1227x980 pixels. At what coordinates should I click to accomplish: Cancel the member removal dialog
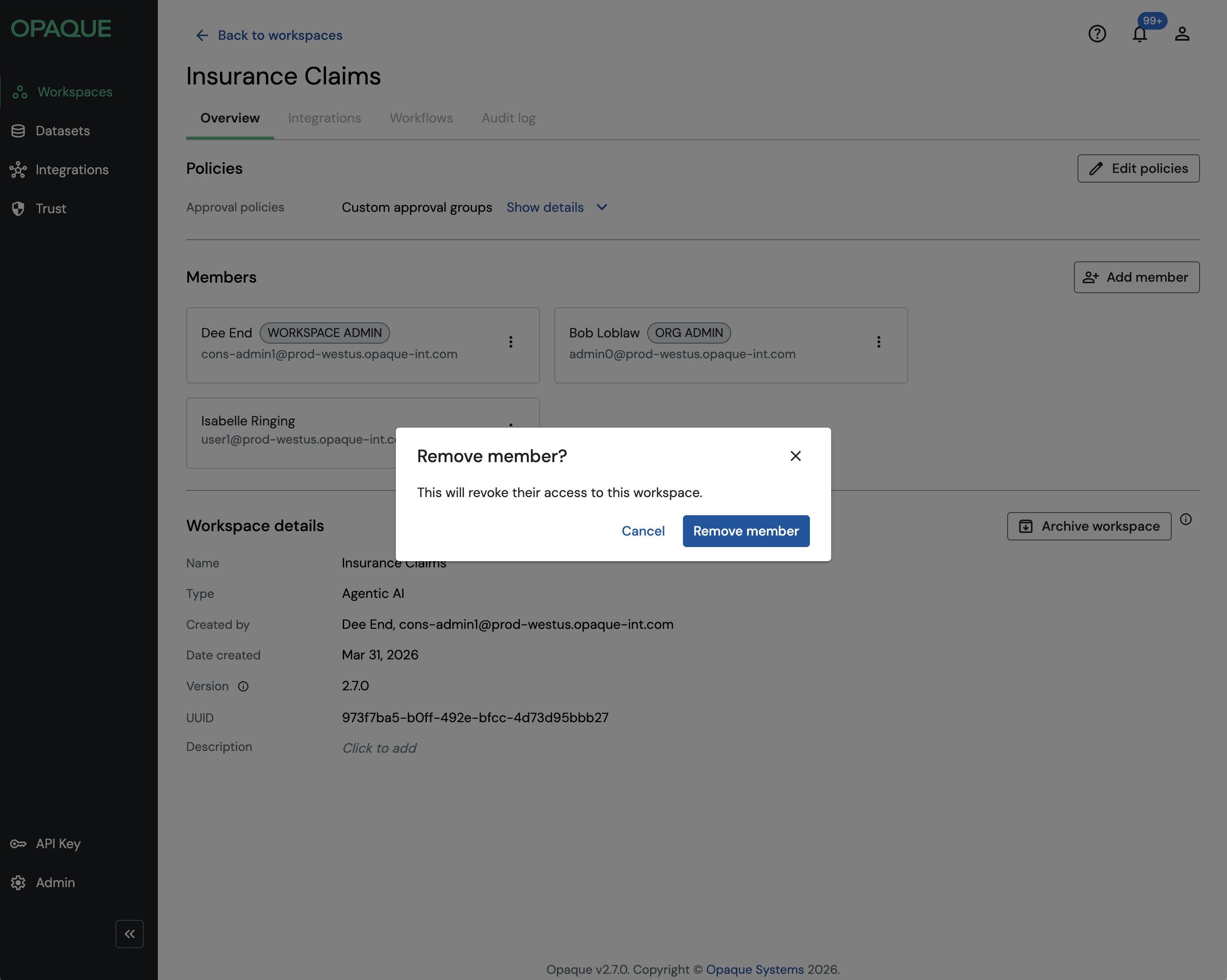643,531
